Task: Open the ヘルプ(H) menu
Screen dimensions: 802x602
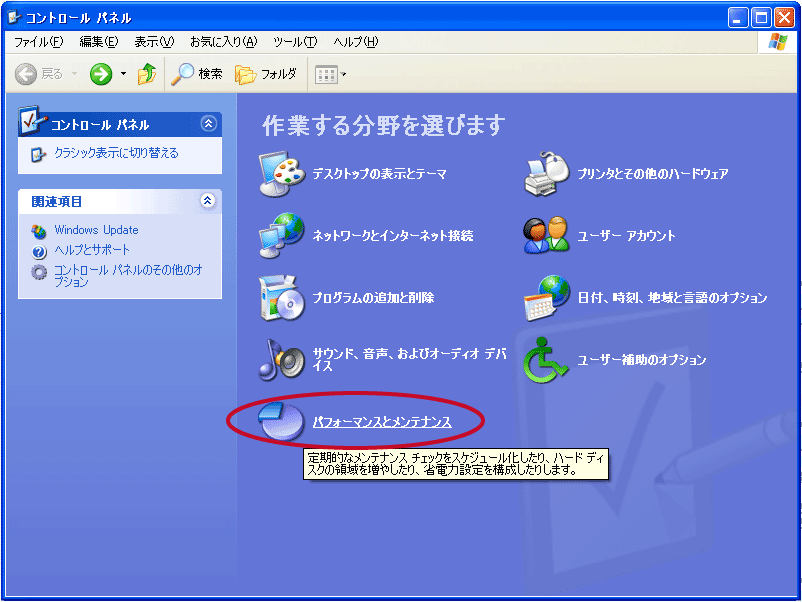Action: click(356, 42)
